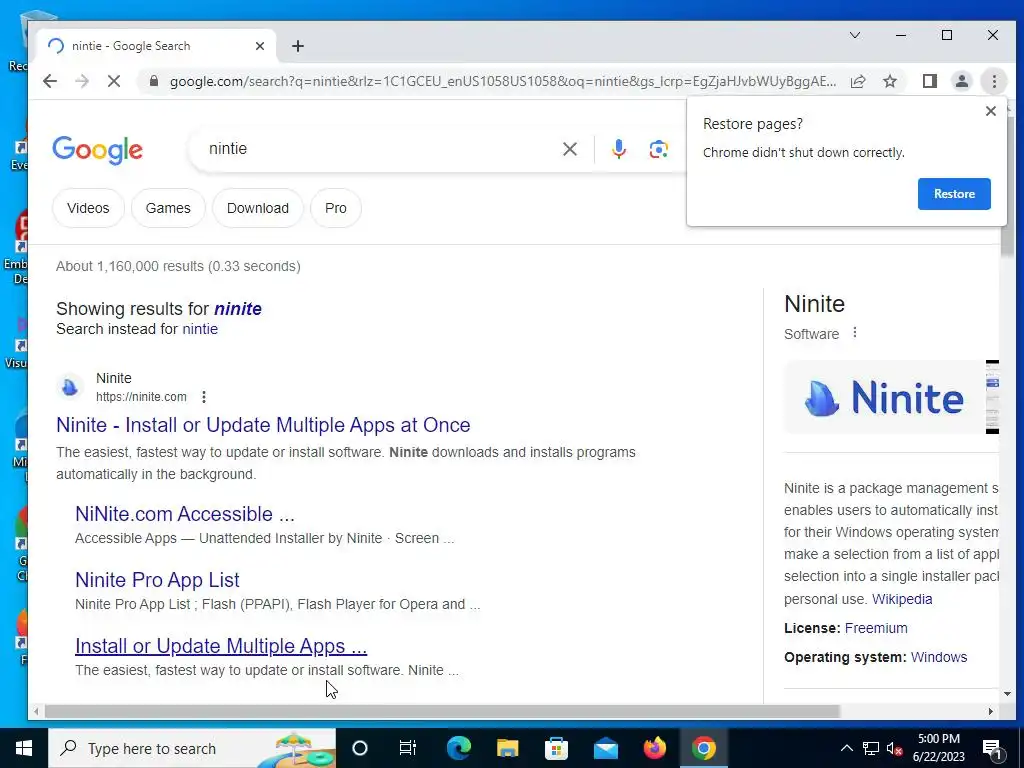Search instead for nintie
Image resolution: width=1024 pixels, height=768 pixels.
[200, 328]
